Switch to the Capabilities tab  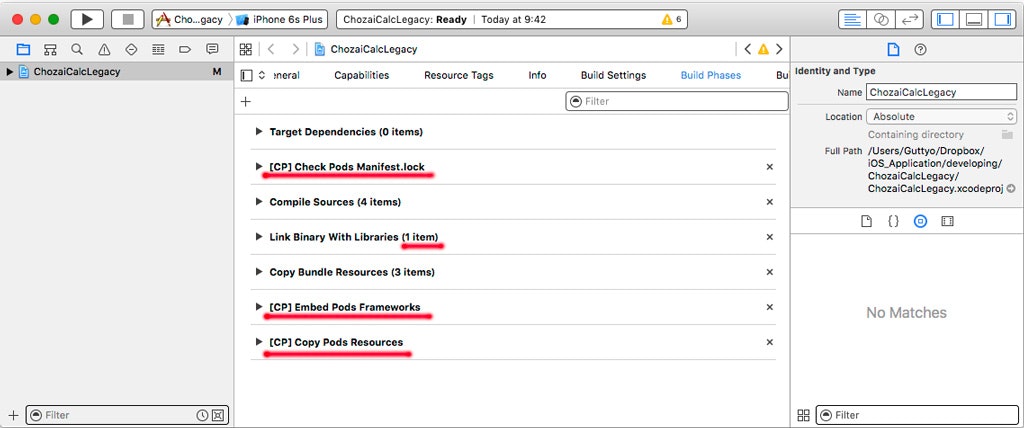(x=361, y=75)
